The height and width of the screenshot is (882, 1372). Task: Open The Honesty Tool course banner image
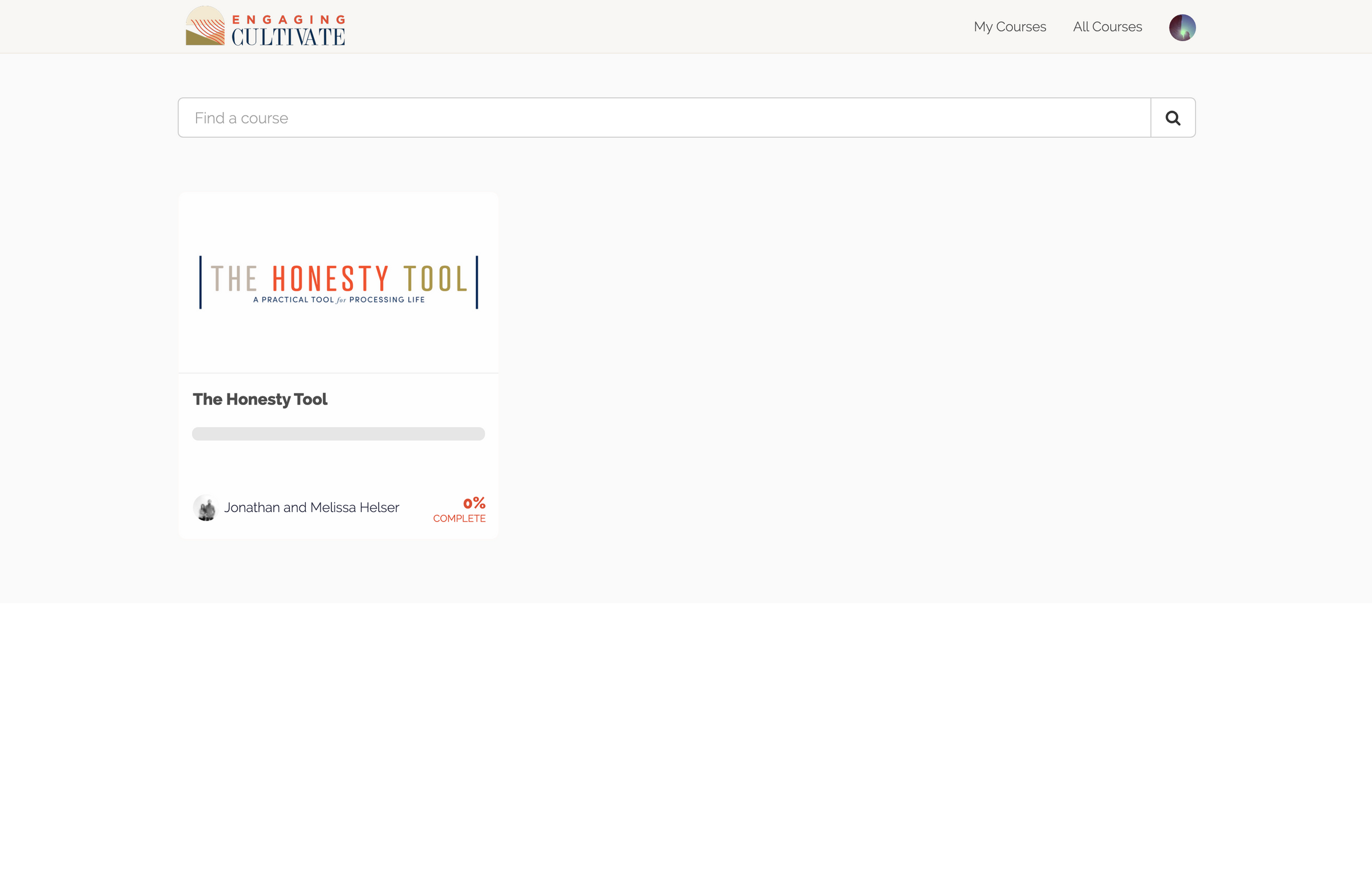pos(338,283)
